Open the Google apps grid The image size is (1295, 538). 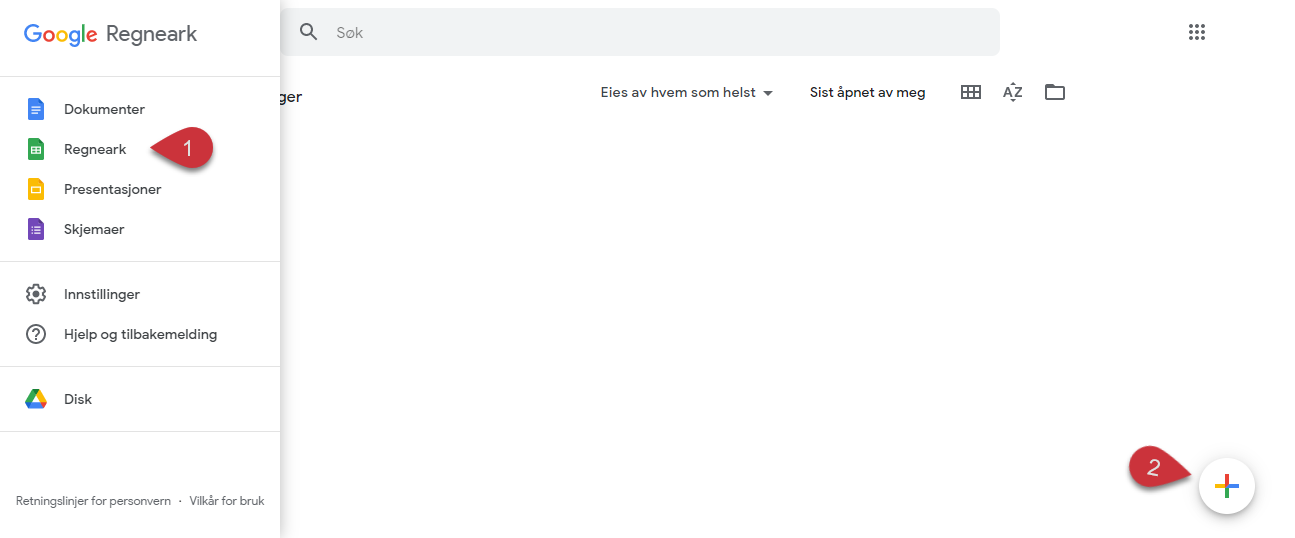[1197, 32]
